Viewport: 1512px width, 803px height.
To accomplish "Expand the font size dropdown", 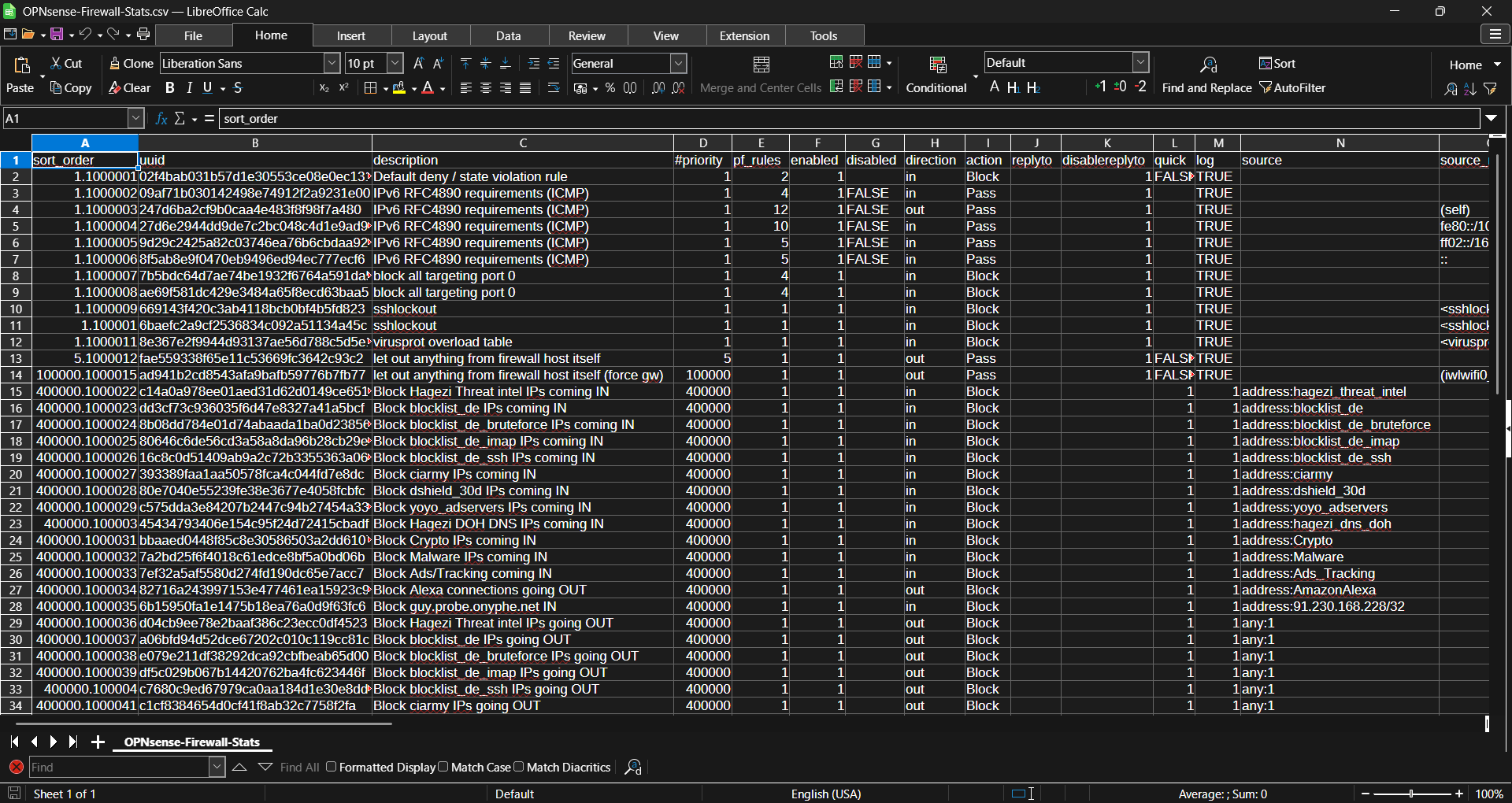I will [392, 63].
